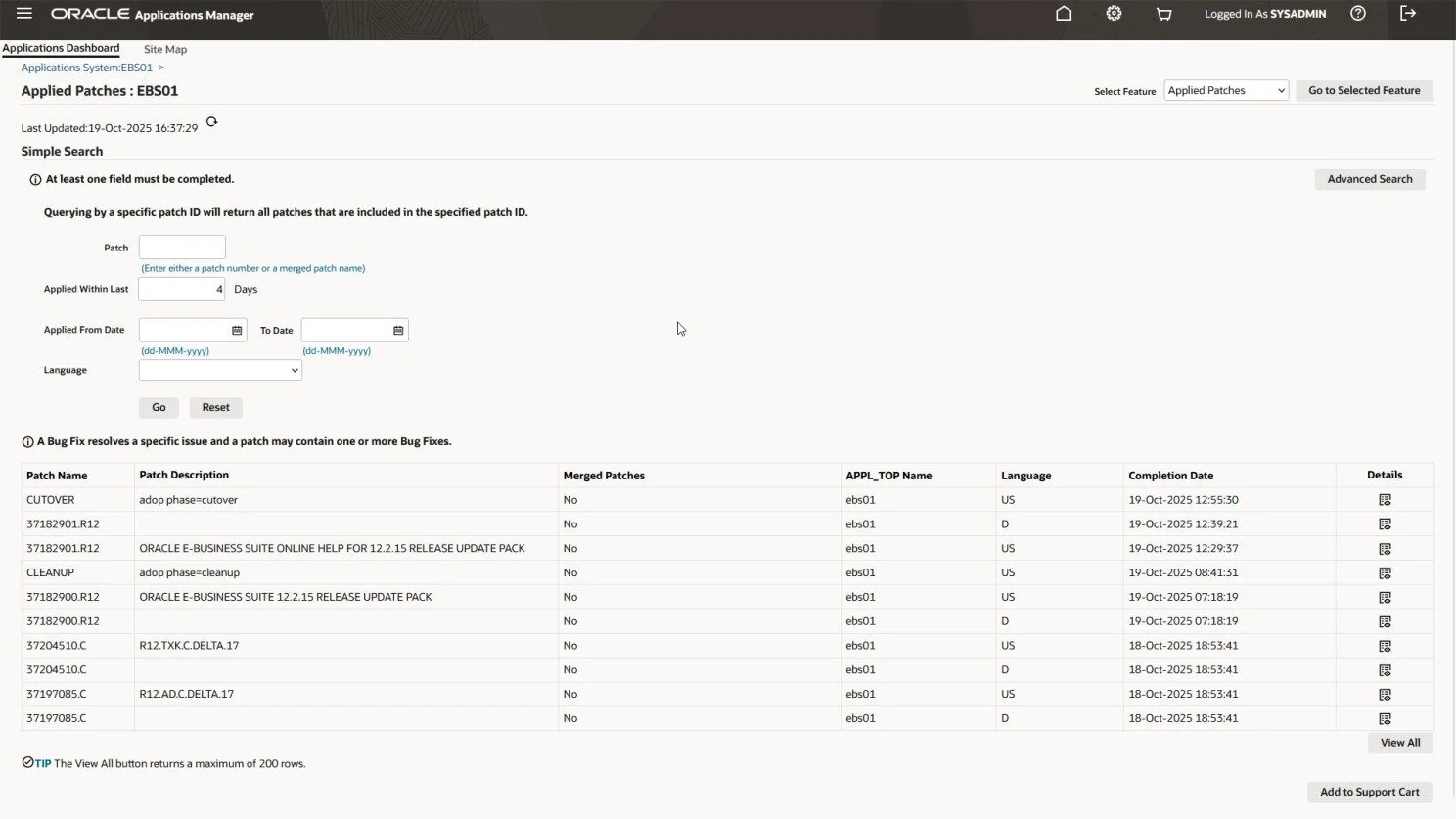Reset the search form
1456x819 pixels.
[x=216, y=408]
